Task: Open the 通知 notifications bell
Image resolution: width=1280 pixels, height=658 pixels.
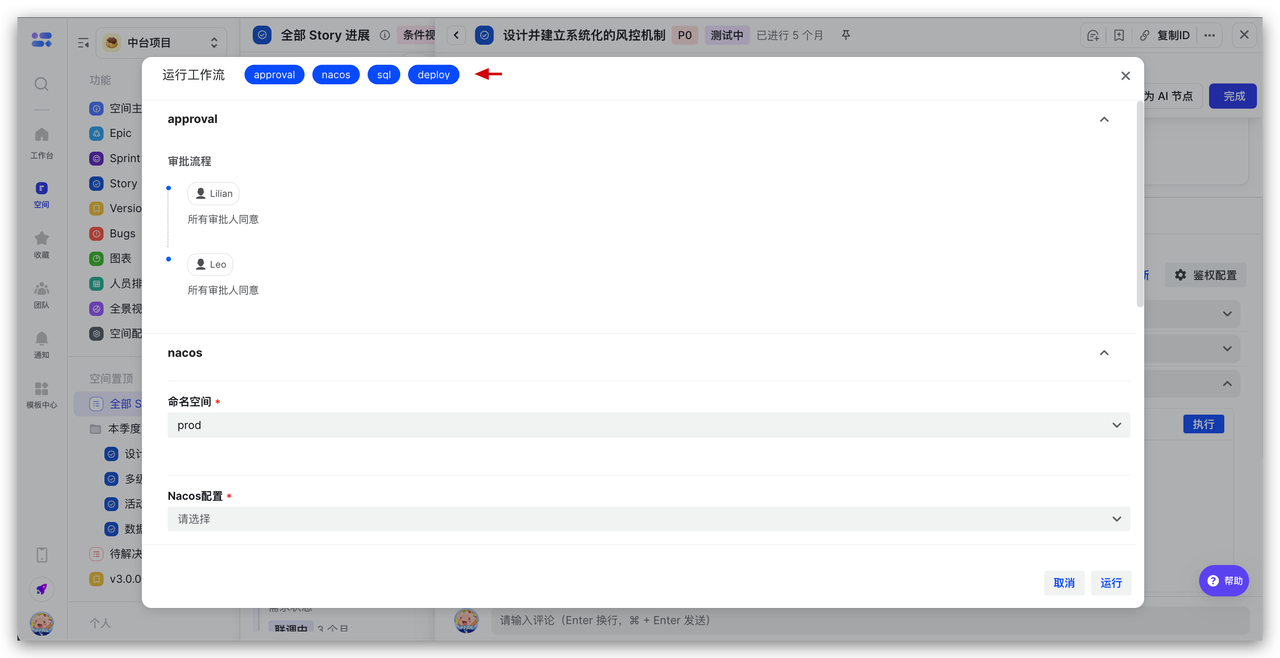Action: click(x=41, y=343)
